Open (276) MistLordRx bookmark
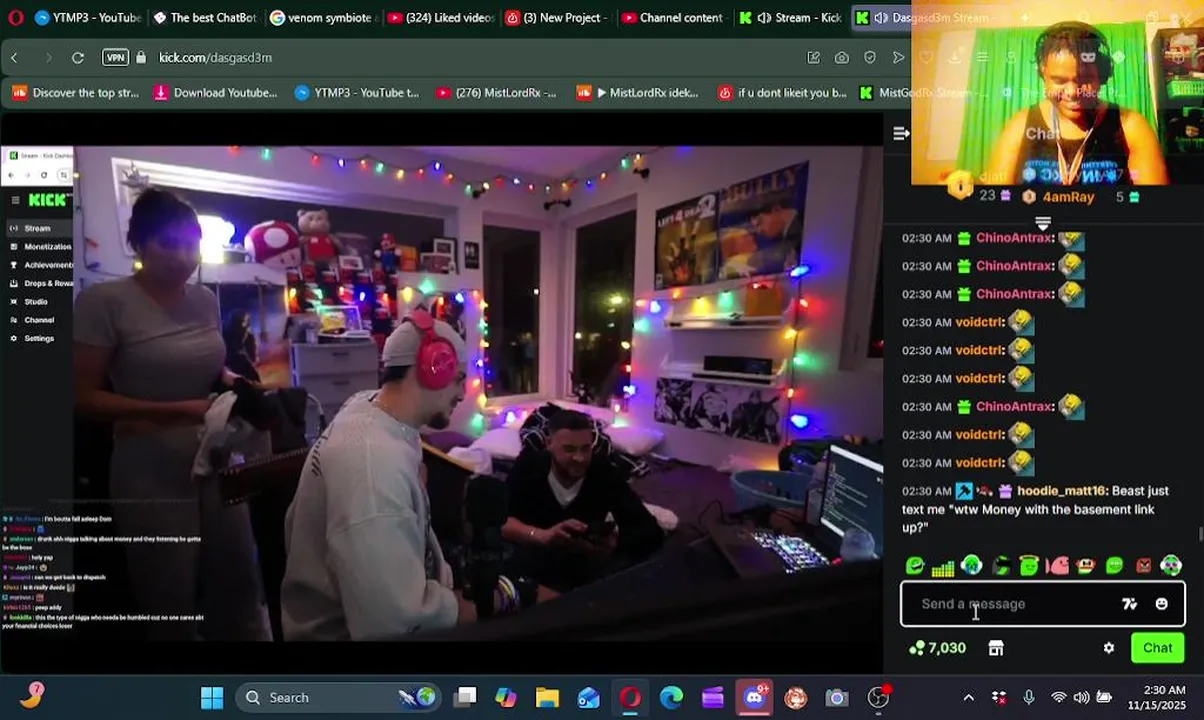1204x720 pixels. pos(496,93)
